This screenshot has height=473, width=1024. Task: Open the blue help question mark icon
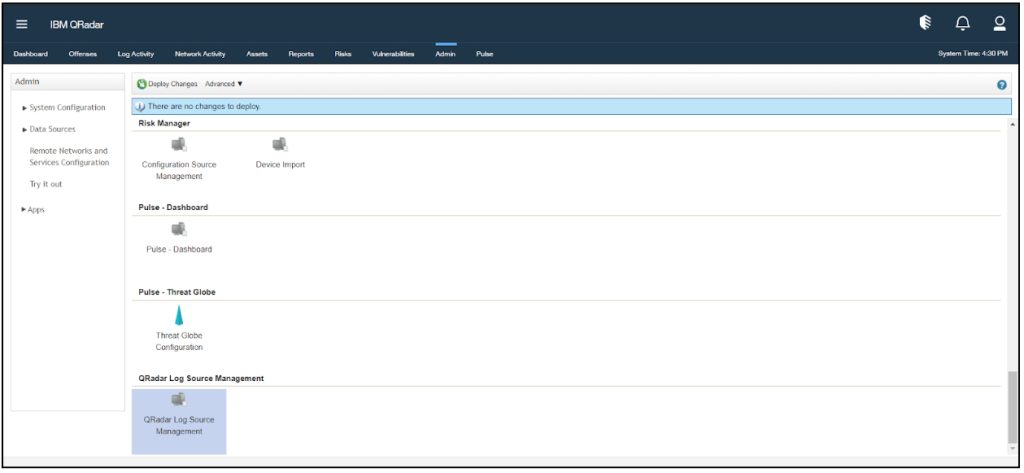1002,85
